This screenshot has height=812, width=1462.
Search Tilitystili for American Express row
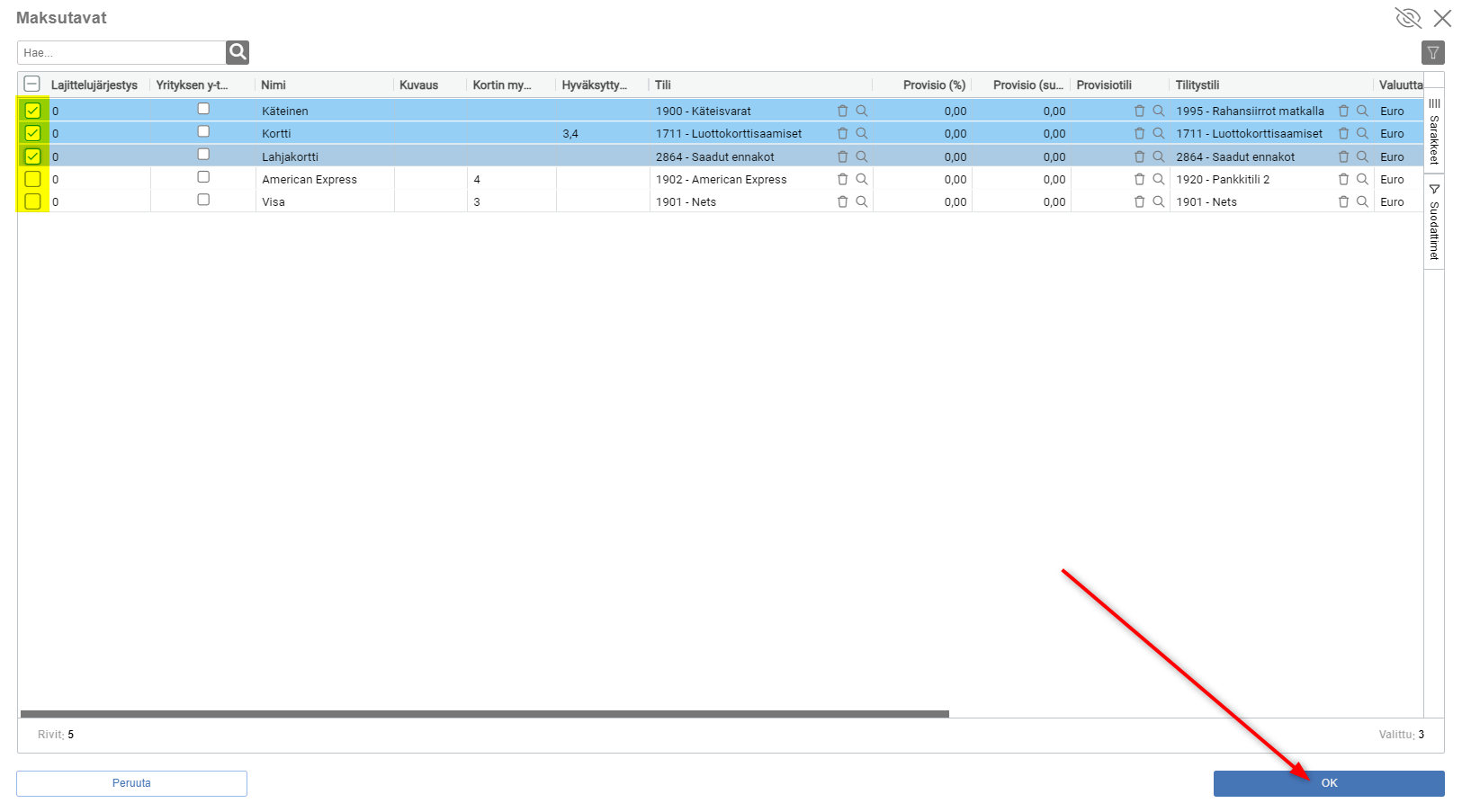[1363, 179]
